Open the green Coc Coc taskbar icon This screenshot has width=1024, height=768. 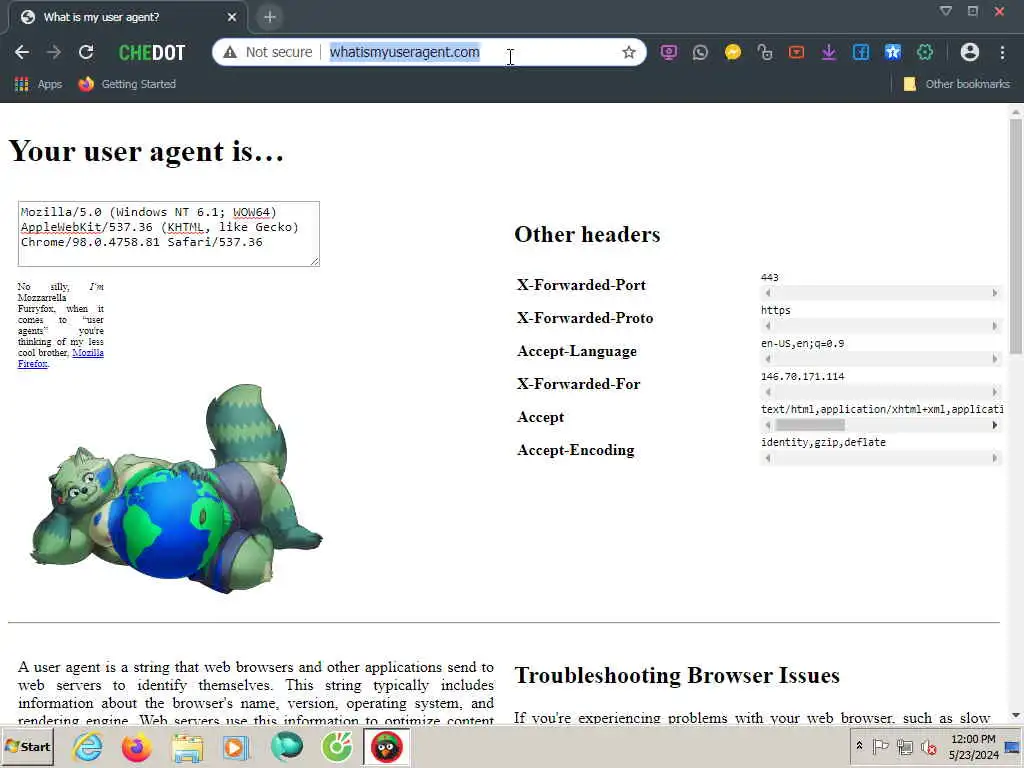coord(336,747)
